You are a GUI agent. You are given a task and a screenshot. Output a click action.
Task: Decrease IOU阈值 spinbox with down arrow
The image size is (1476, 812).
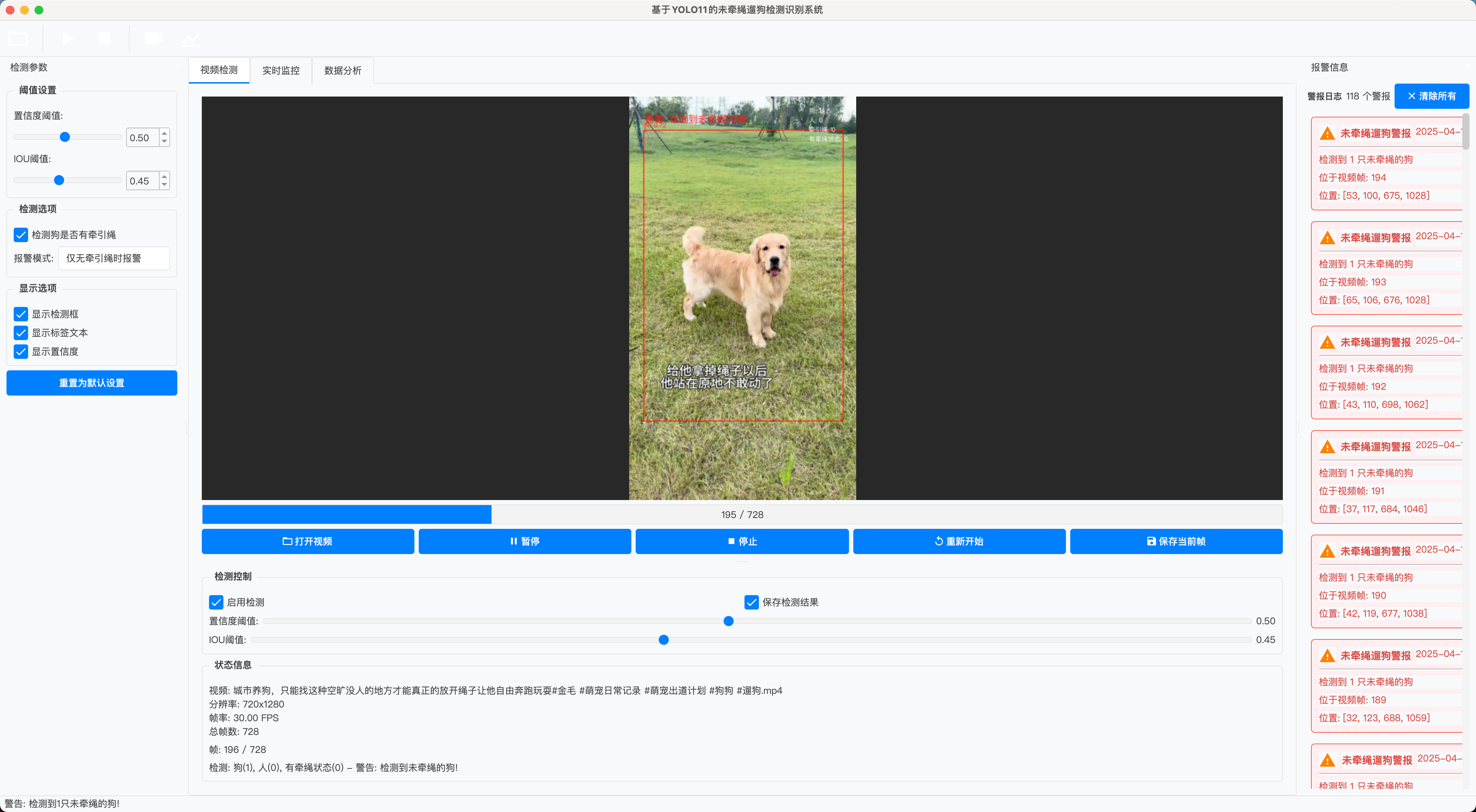(x=164, y=185)
